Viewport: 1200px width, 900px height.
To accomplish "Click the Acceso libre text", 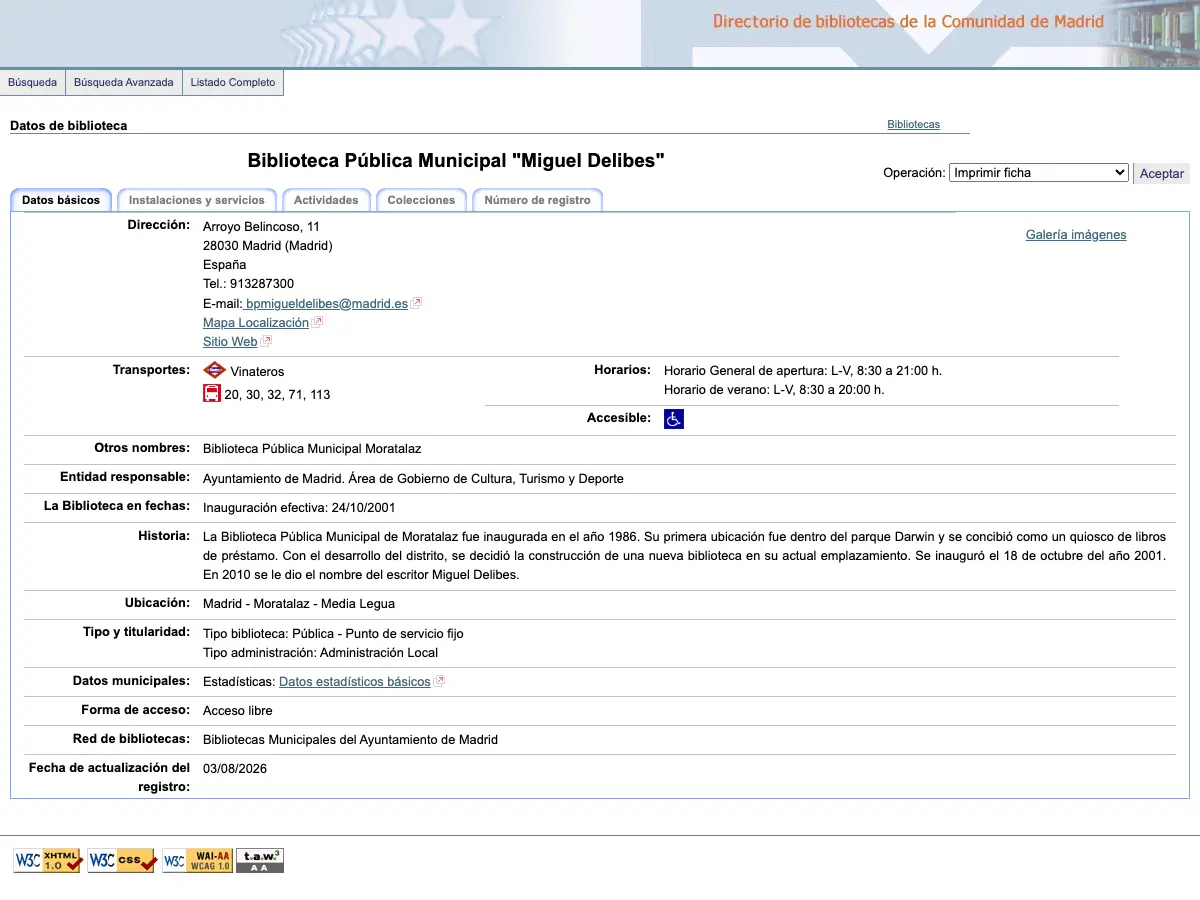I will 238,711.
